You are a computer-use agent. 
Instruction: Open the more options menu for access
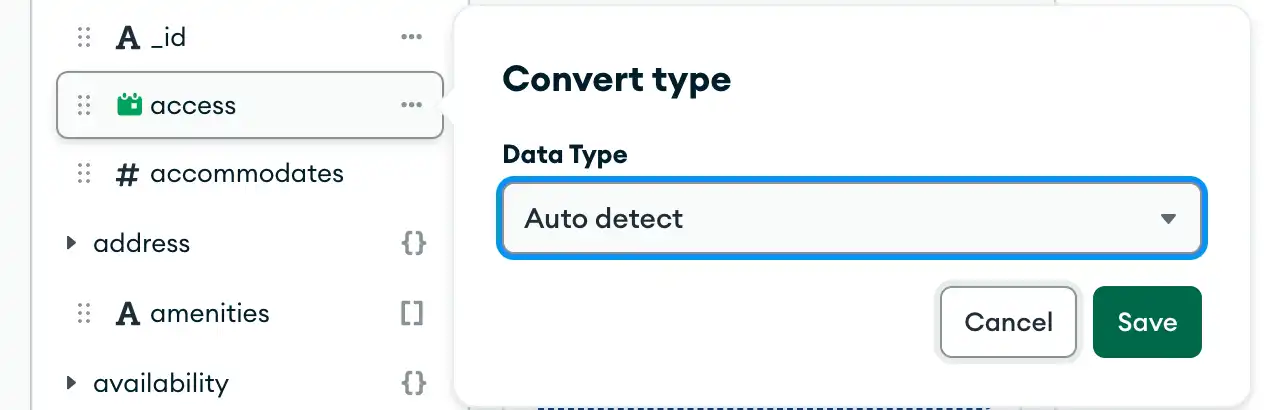tap(411, 105)
